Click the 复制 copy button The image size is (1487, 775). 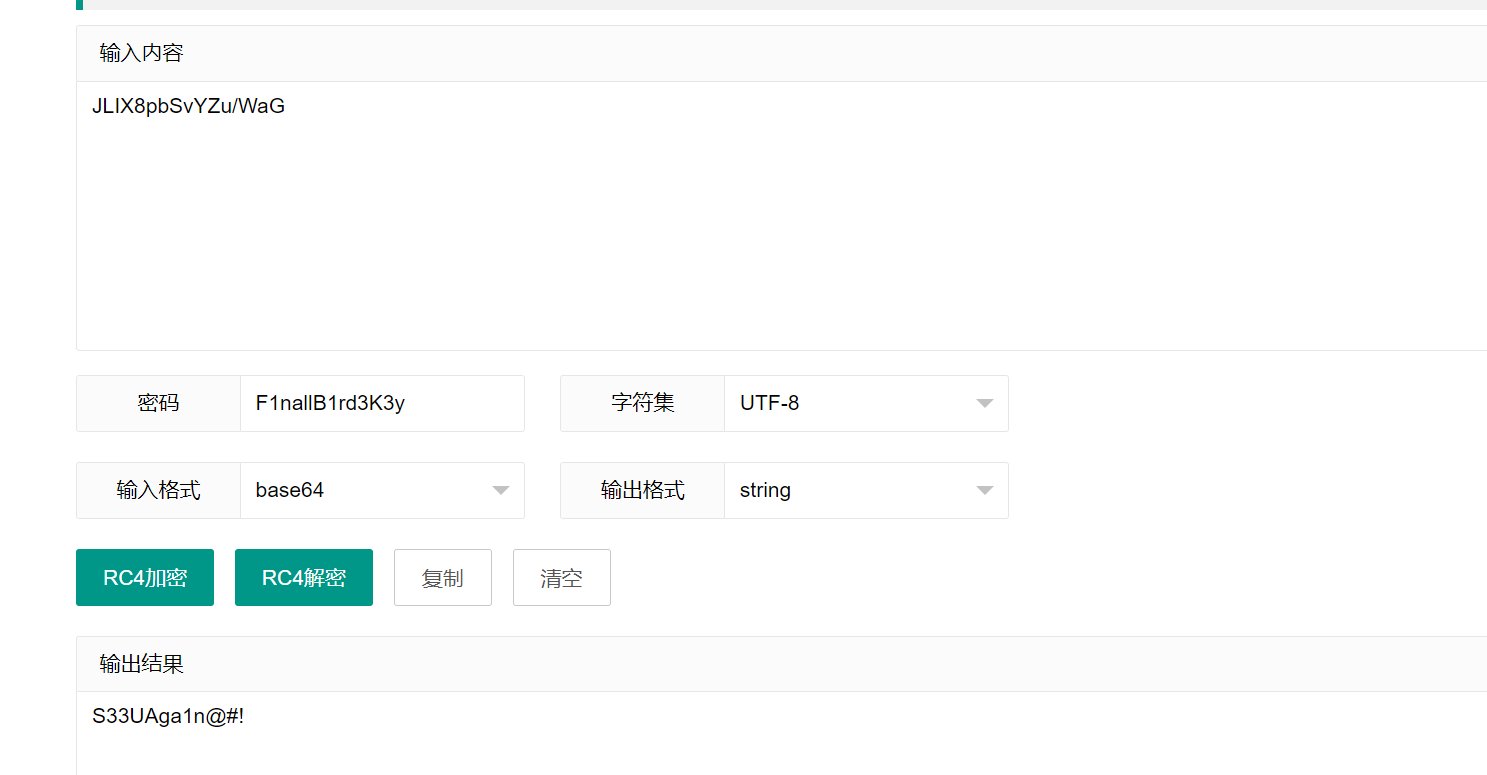pos(442,578)
